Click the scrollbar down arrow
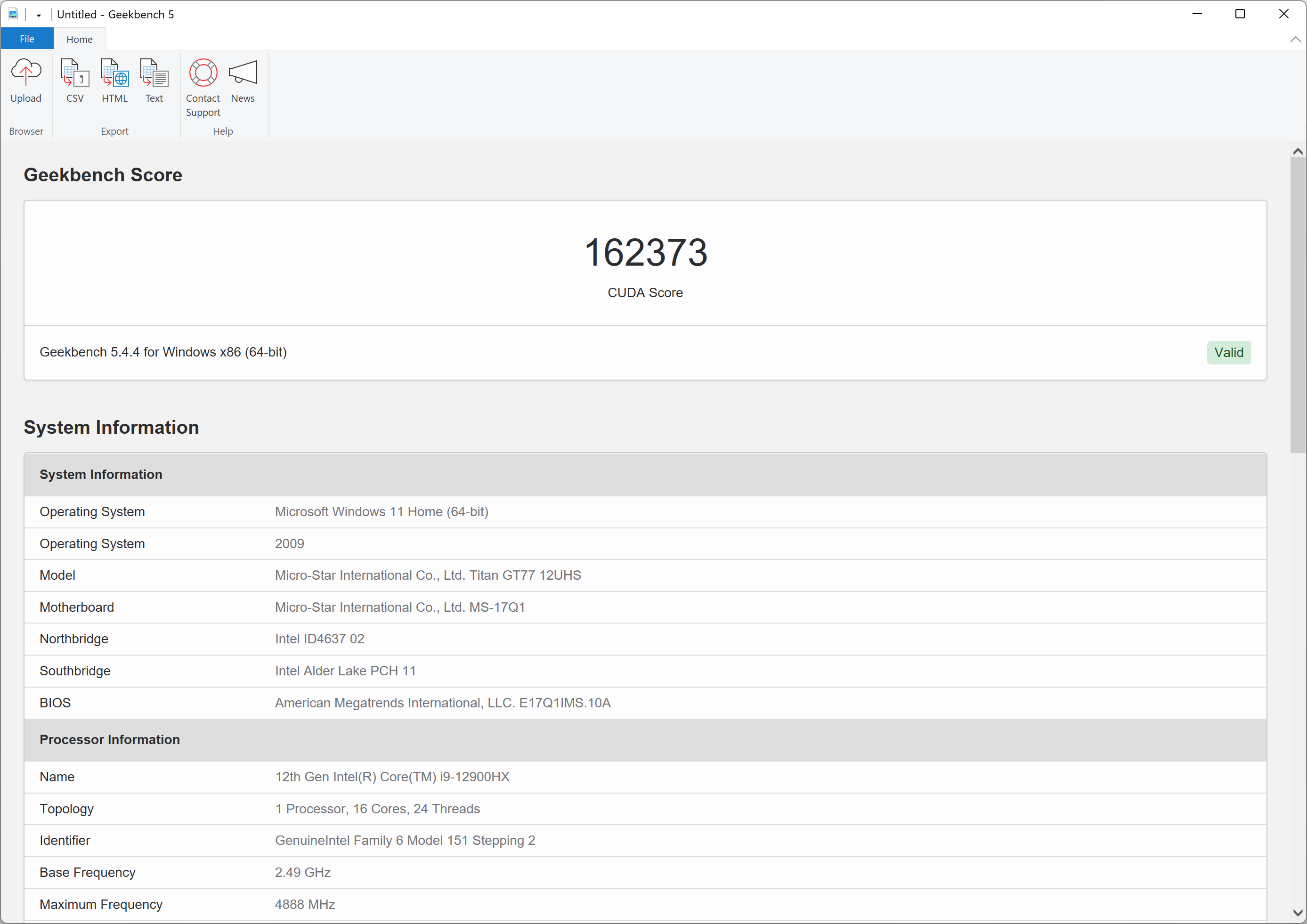 tap(1297, 913)
